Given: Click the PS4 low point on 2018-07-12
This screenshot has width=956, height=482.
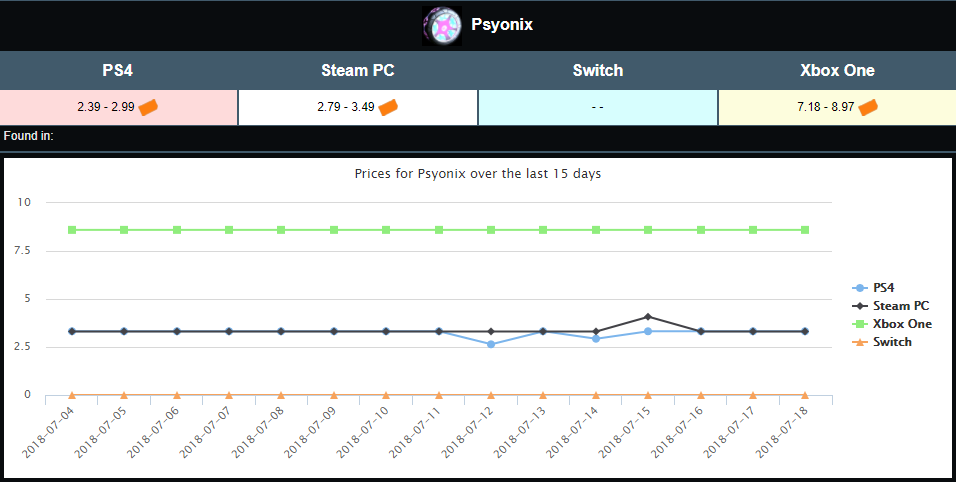Looking at the screenshot, I should [x=491, y=344].
